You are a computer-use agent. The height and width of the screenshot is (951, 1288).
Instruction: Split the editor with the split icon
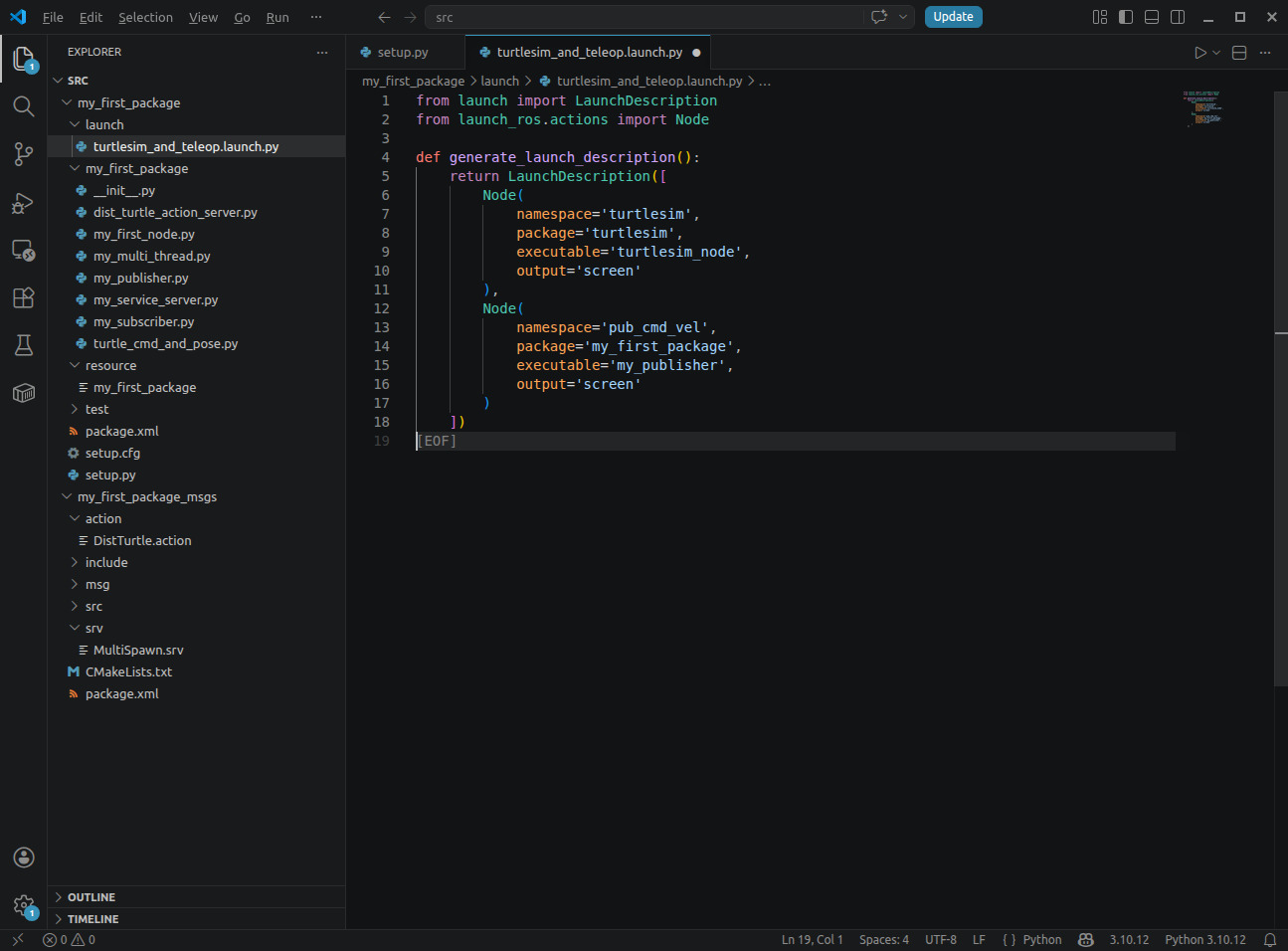coord(1239,53)
